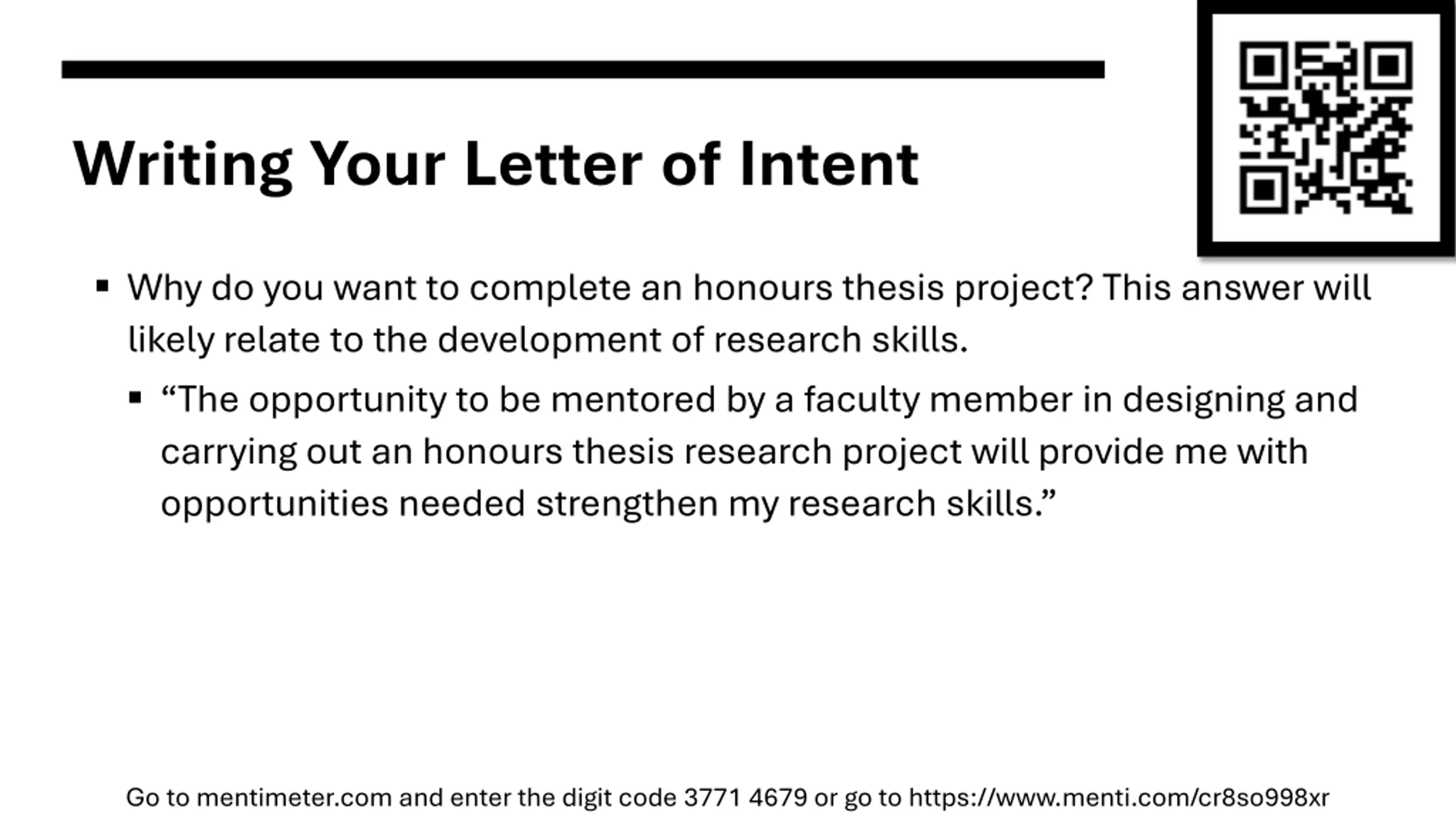Click the indented sub-bullet square marker
Viewport: 1456px width, 819px height.
[x=135, y=398]
